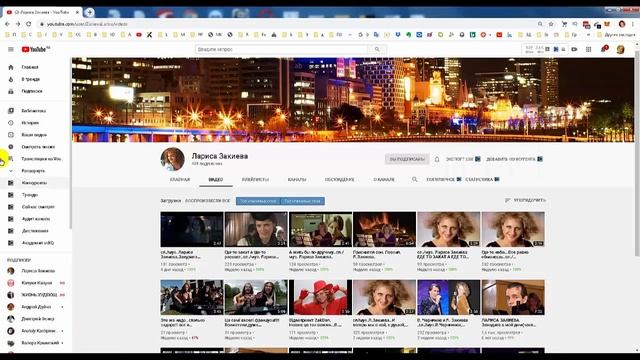Open the notifications bell in header

pos(604,49)
